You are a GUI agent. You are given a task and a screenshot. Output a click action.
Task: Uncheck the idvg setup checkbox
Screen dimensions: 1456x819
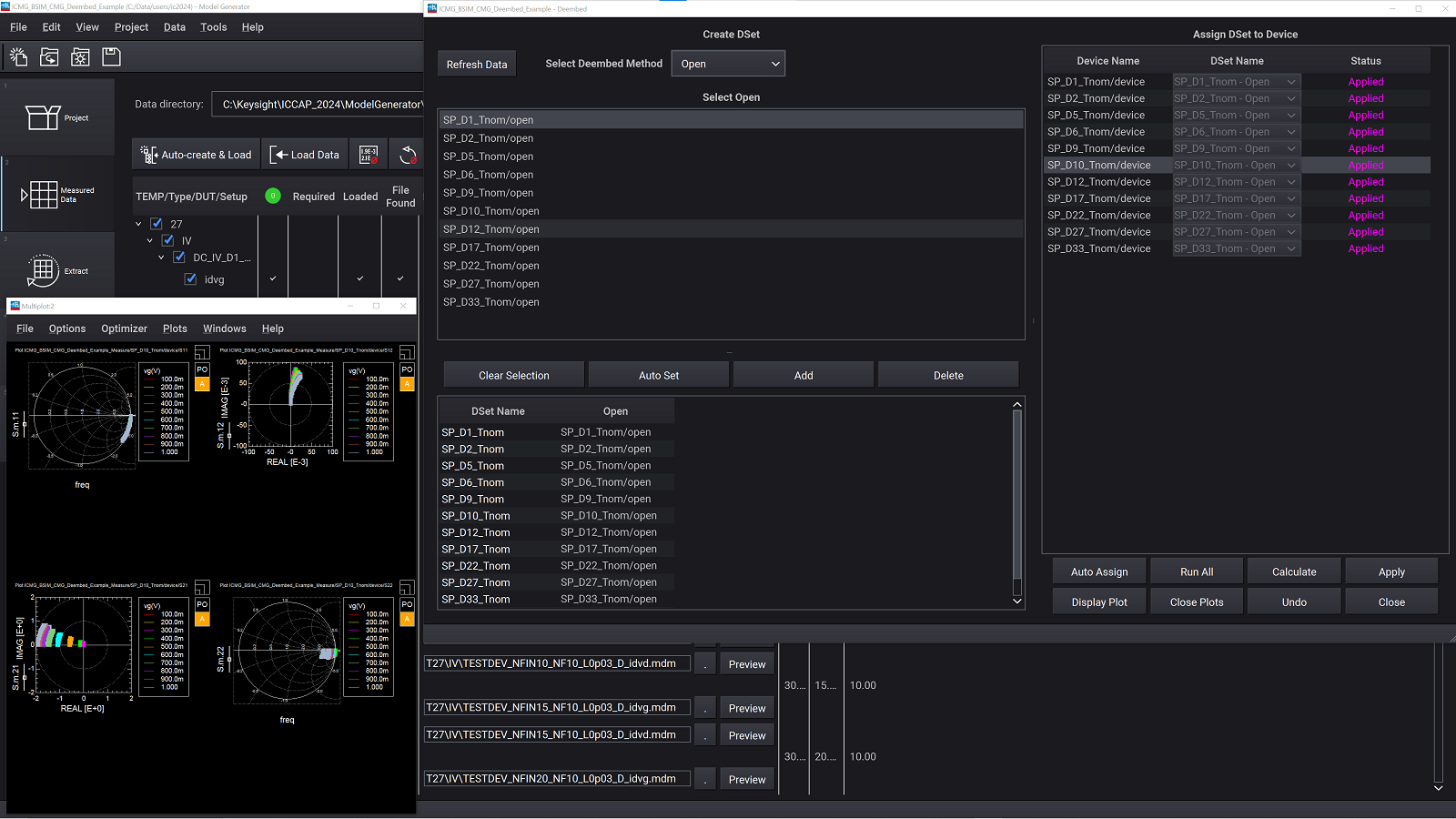pyautogui.click(x=190, y=278)
